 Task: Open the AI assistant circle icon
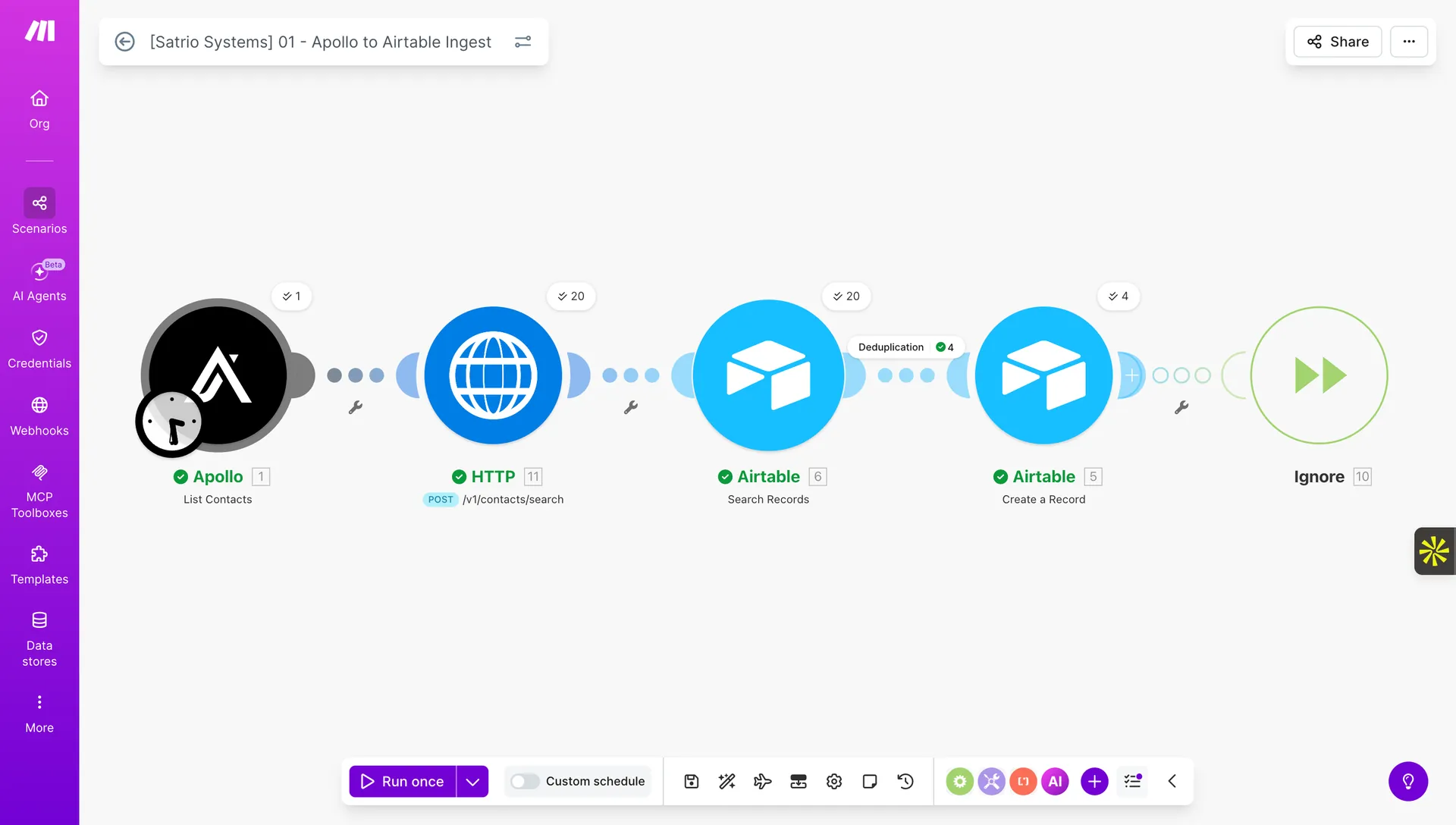pyautogui.click(x=1055, y=781)
